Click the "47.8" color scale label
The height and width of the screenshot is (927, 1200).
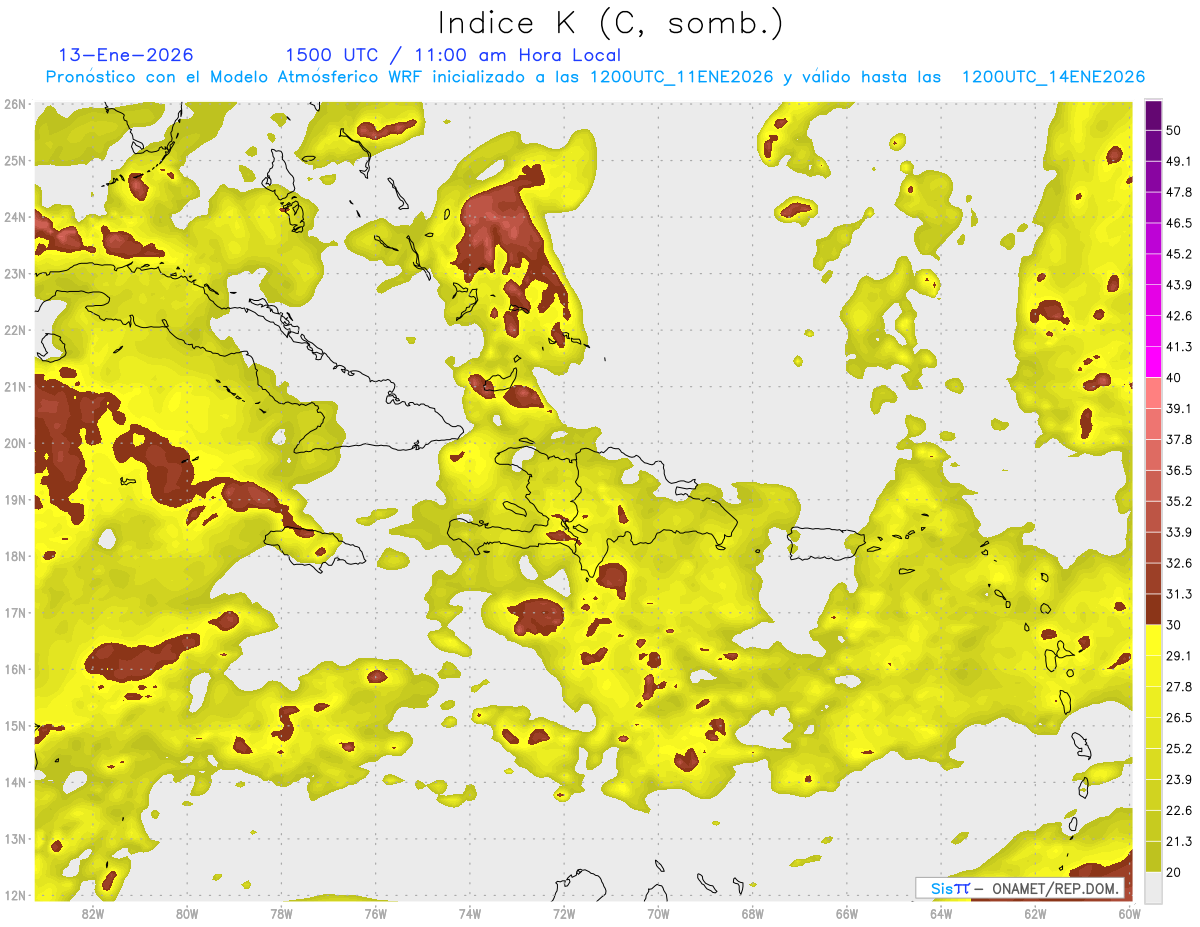click(x=1179, y=192)
